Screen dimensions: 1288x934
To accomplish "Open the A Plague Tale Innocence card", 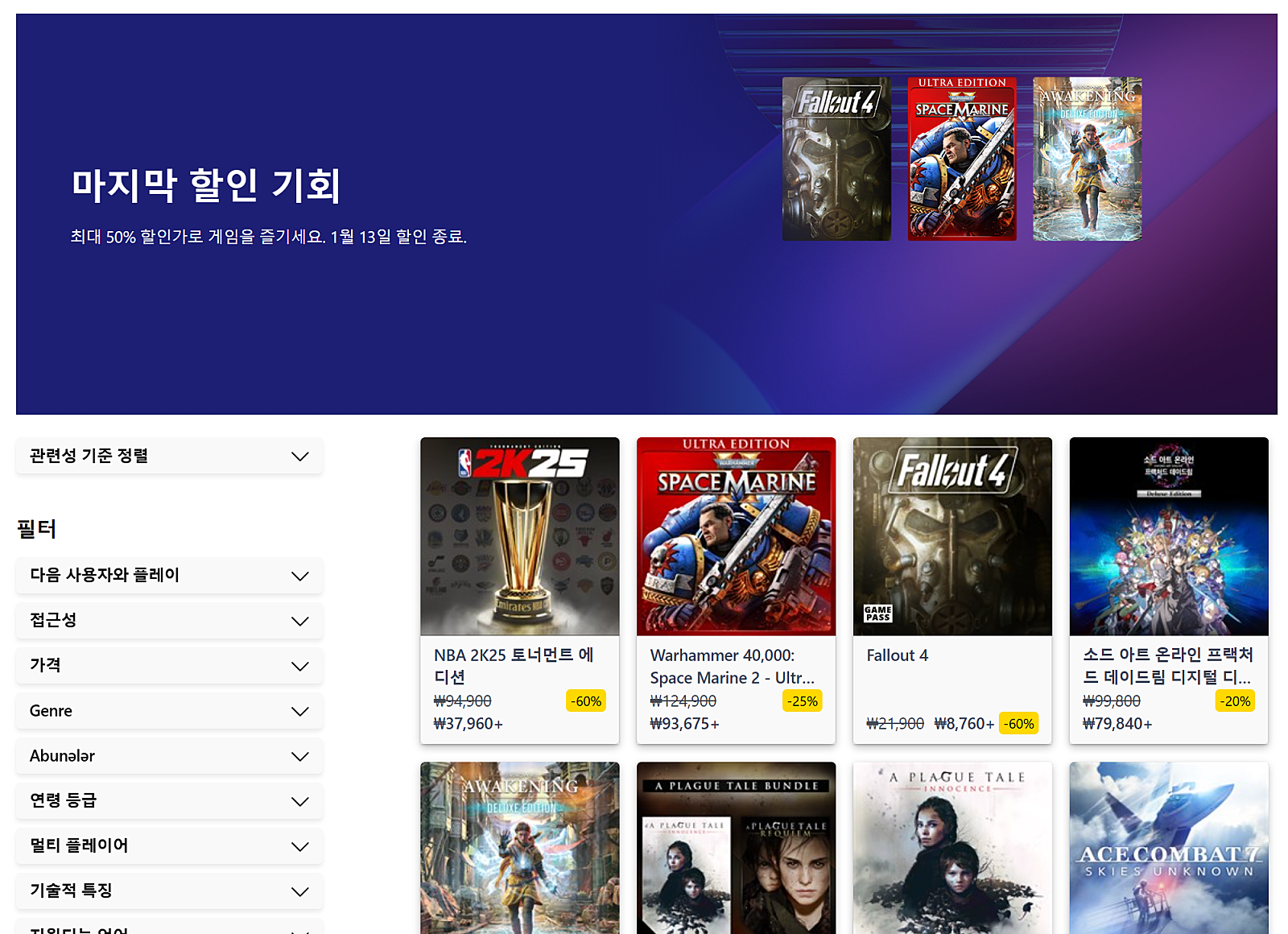I will pyautogui.click(x=953, y=848).
